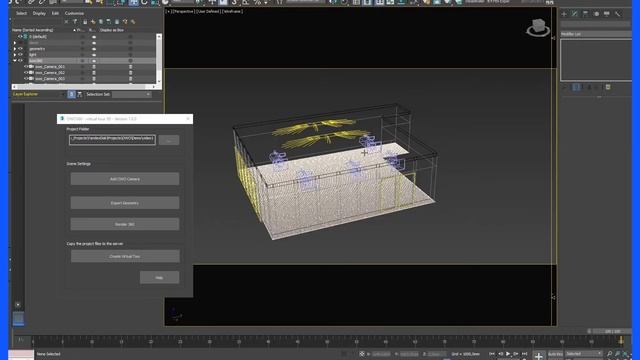Click the zoom magnifier navigation icon
This screenshot has height=360, width=640.
coord(609,354)
